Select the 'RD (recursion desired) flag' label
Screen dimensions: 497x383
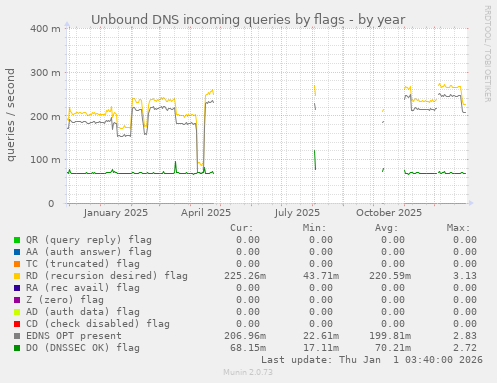(107, 276)
